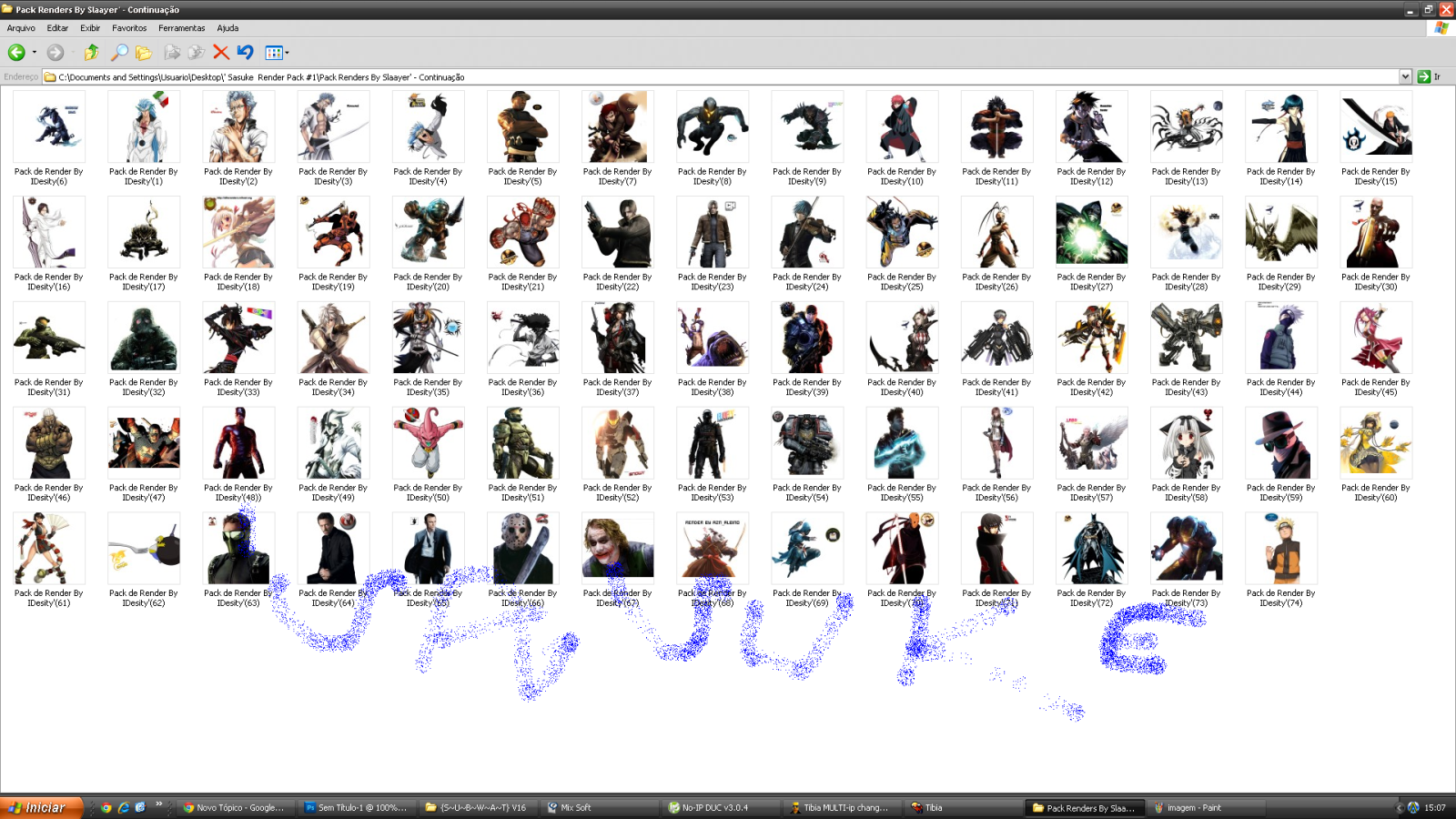The height and width of the screenshot is (819, 1456).
Task: Select thumbnail Pack de Render By IDesity'(10)
Action: (x=902, y=126)
